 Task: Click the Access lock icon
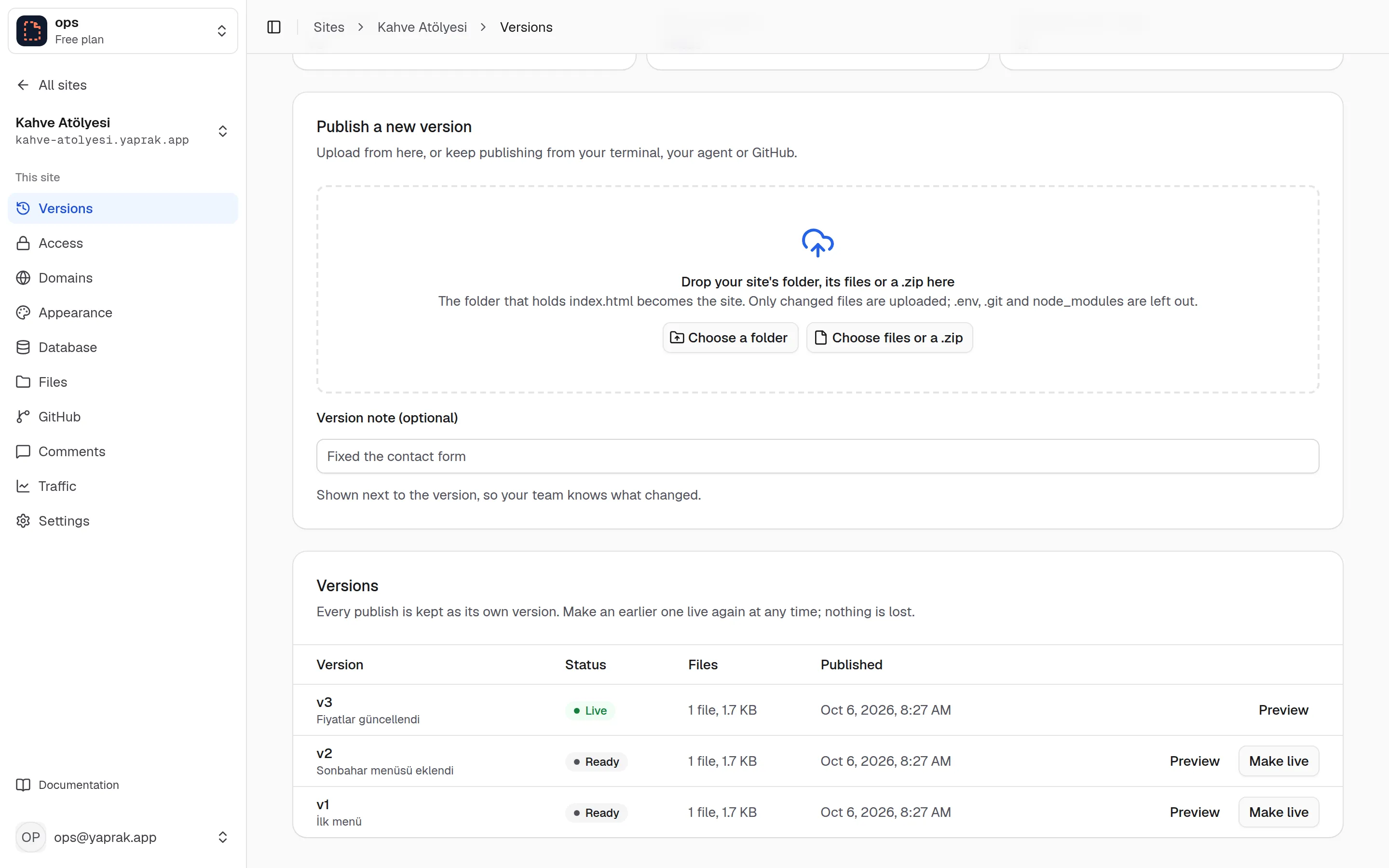tap(23, 243)
